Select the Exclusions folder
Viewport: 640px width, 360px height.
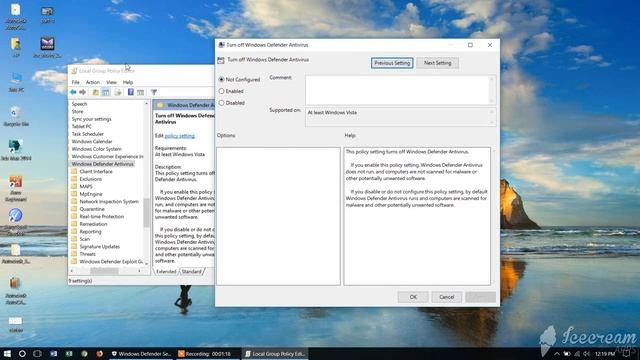click(91, 179)
